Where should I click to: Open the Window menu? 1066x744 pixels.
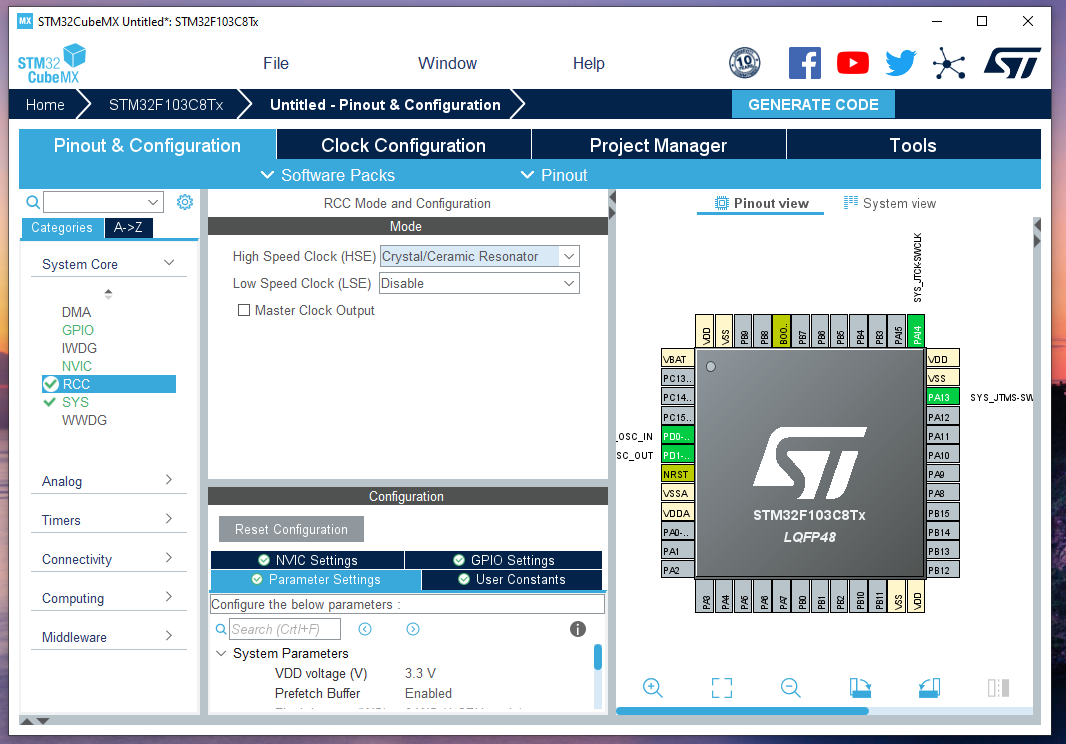pyautogui.click(x=447, y=63)
